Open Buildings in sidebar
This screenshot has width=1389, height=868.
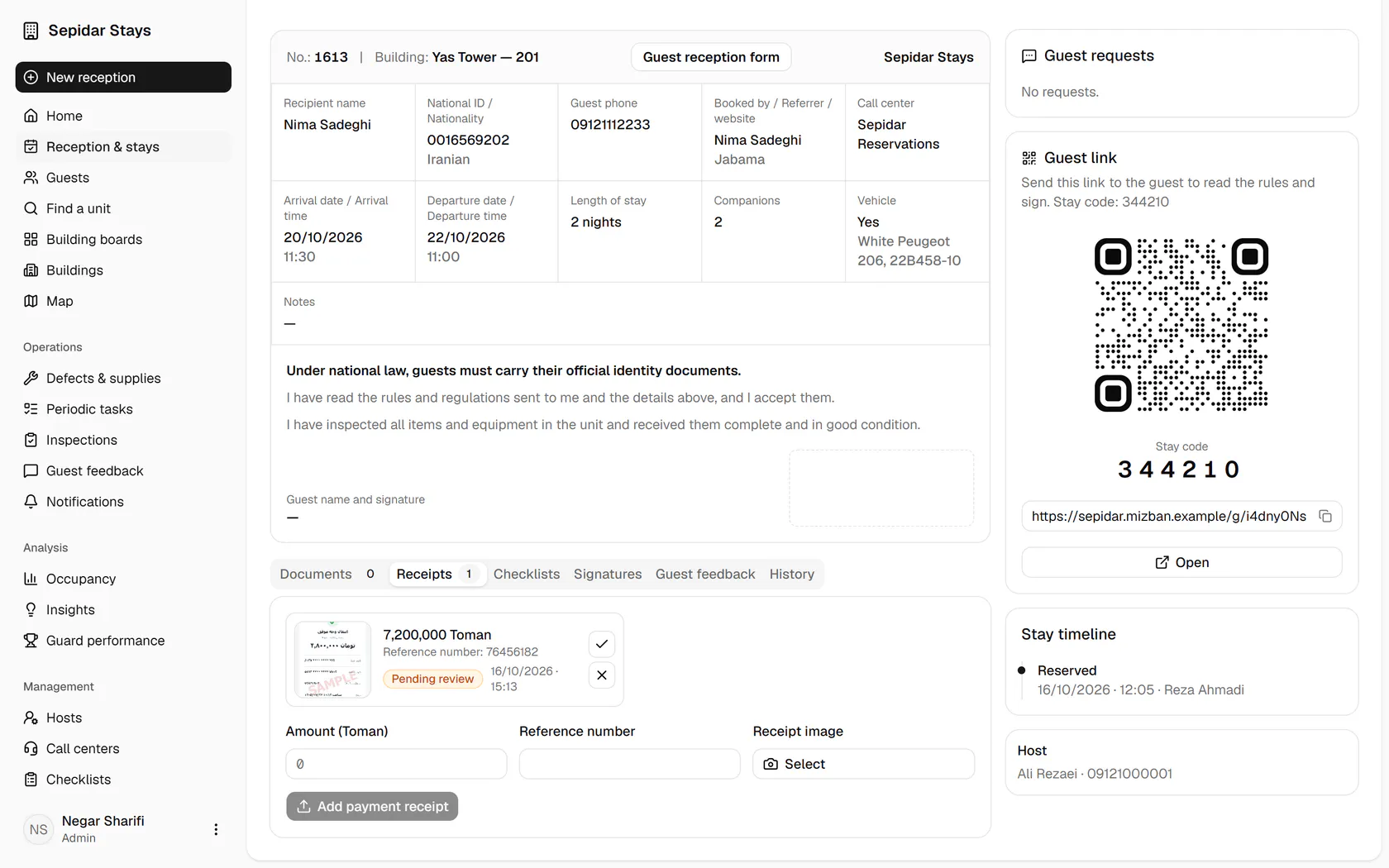pyautogui.click(x=123, y=270)
